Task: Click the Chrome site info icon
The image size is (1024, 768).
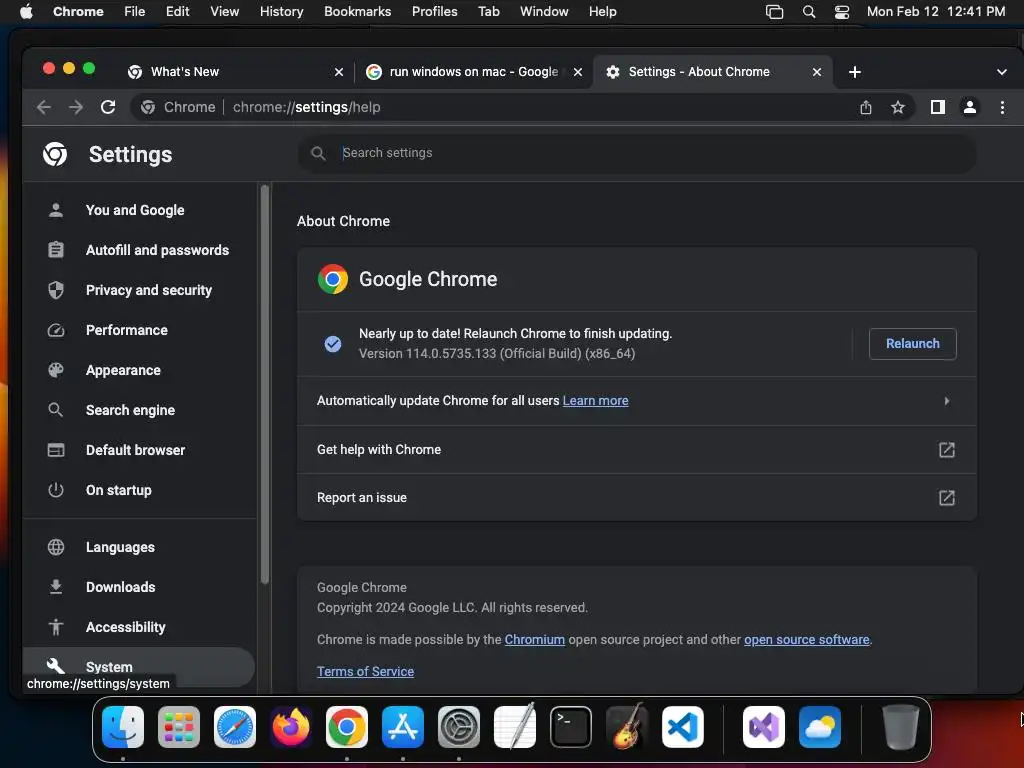Action: coord(148,107)
